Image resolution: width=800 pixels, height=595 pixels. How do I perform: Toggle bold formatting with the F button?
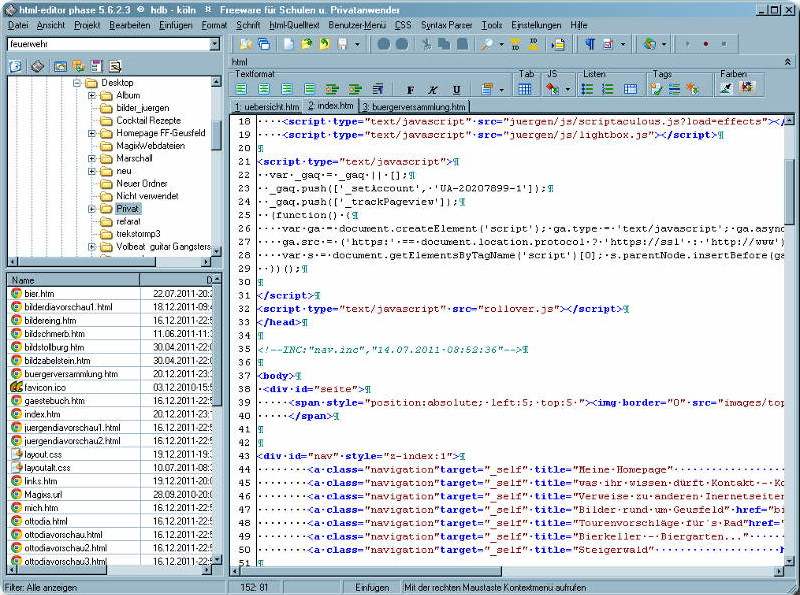pyautogui.click(x=410, y=90)
